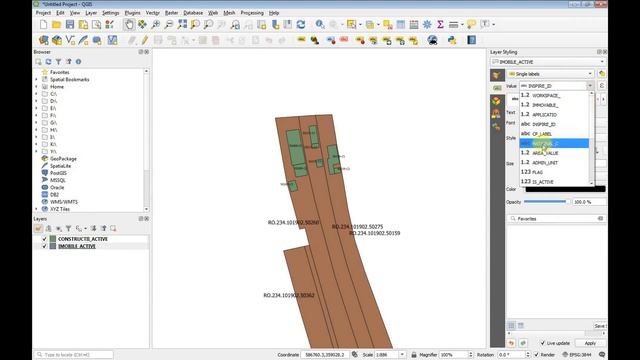Open the Vector menu
Screen dimensions: 640x360
152,13
